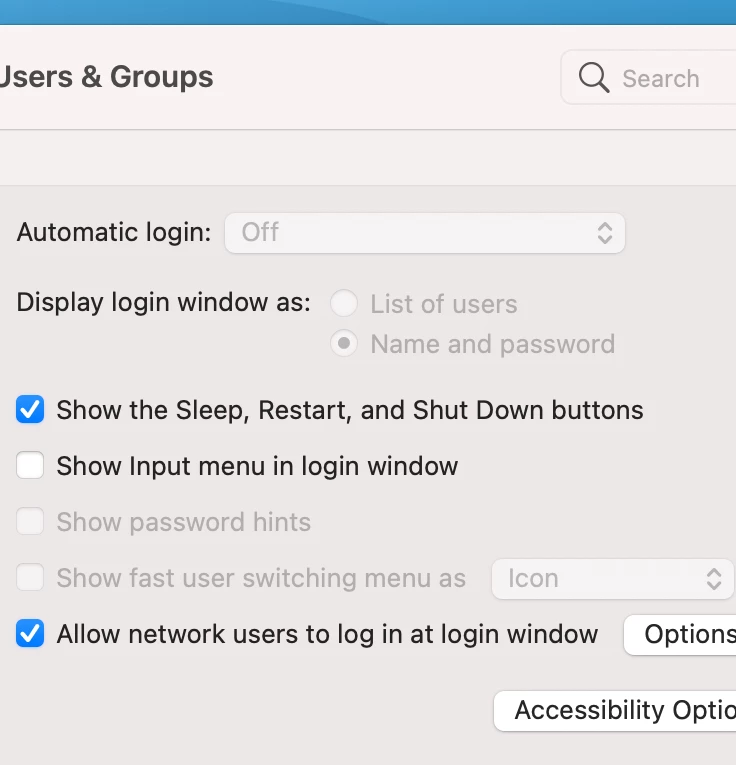Screen dimensions: 736x765
Task: Open Accessibility Options
Action: click(615, 711)
